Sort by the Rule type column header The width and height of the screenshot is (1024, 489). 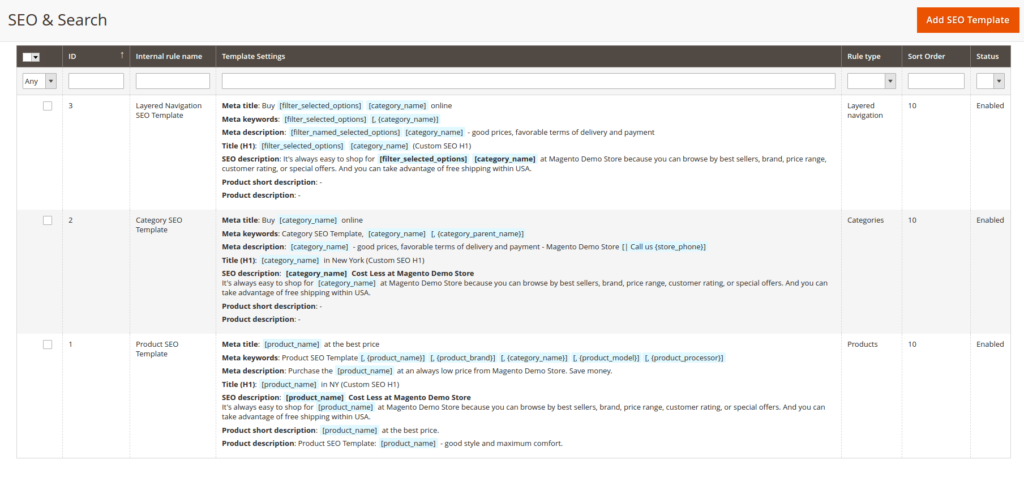(x=863, y=57)
